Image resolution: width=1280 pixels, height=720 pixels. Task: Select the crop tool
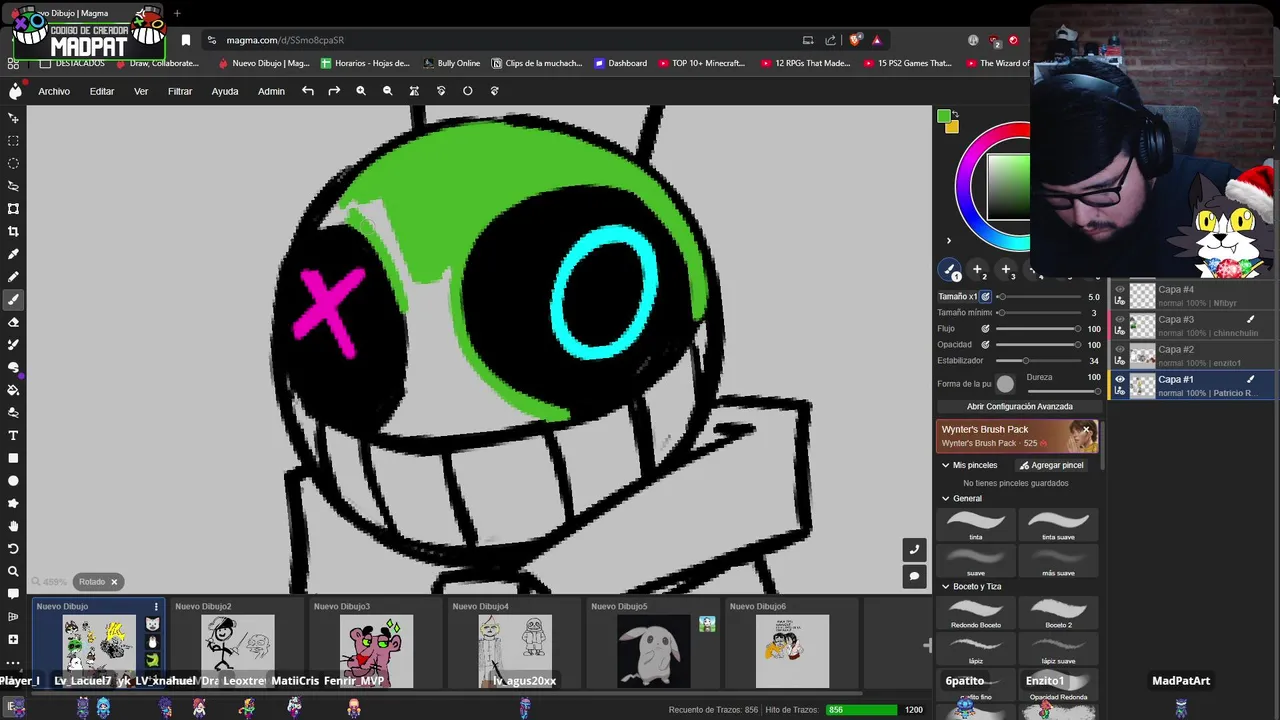(13, 231)
